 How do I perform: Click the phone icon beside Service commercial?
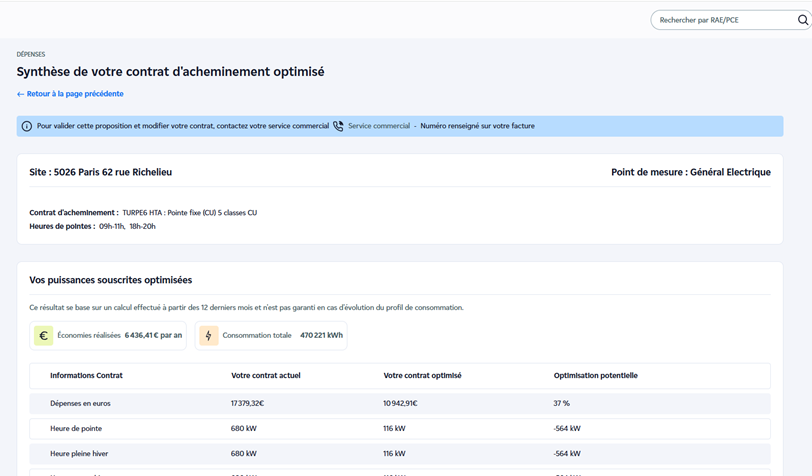pos(338,126)
